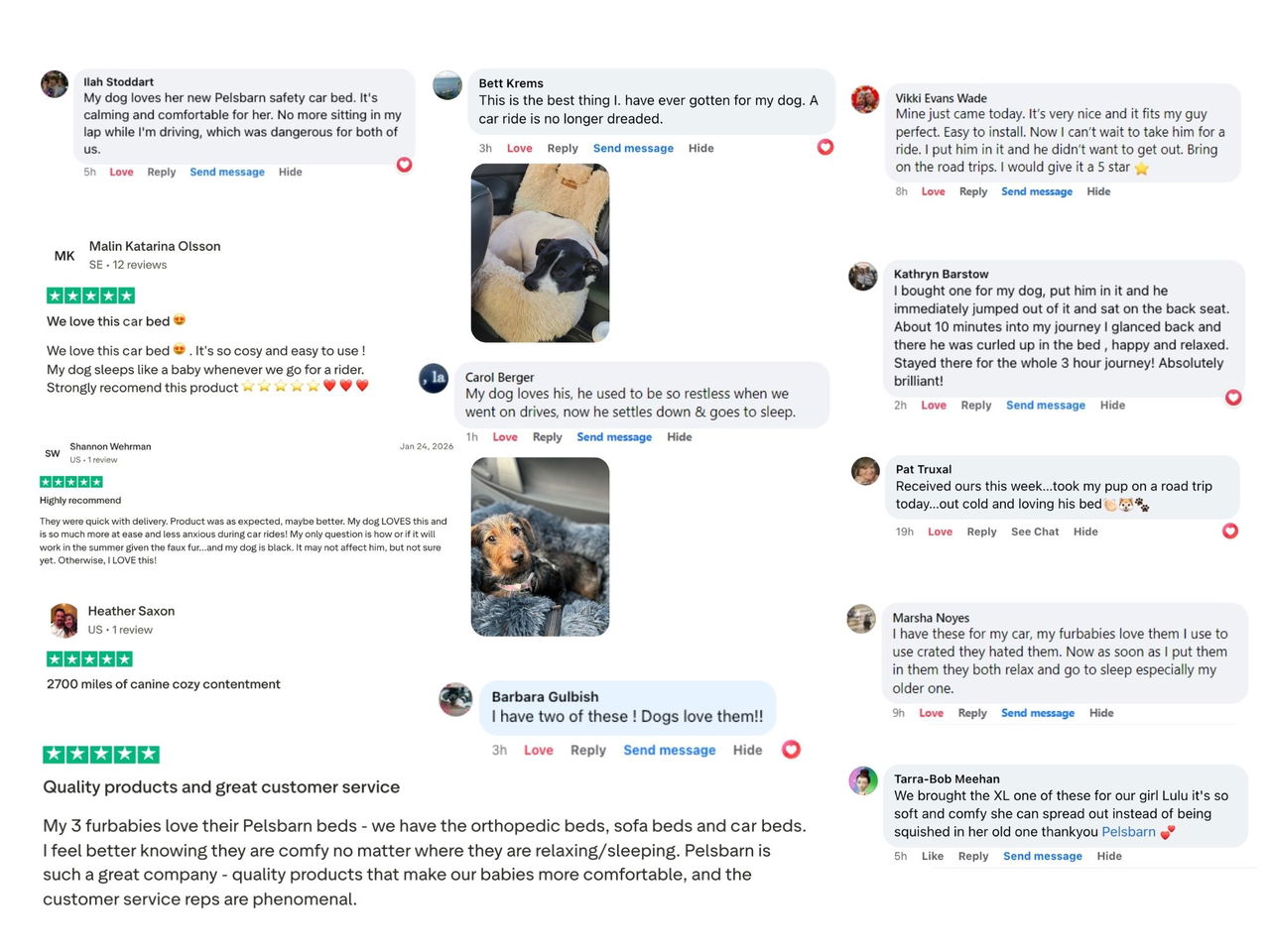
Task: Click Malin Katarina Olsson's five-star rating
Action: [x=90, y=296]
